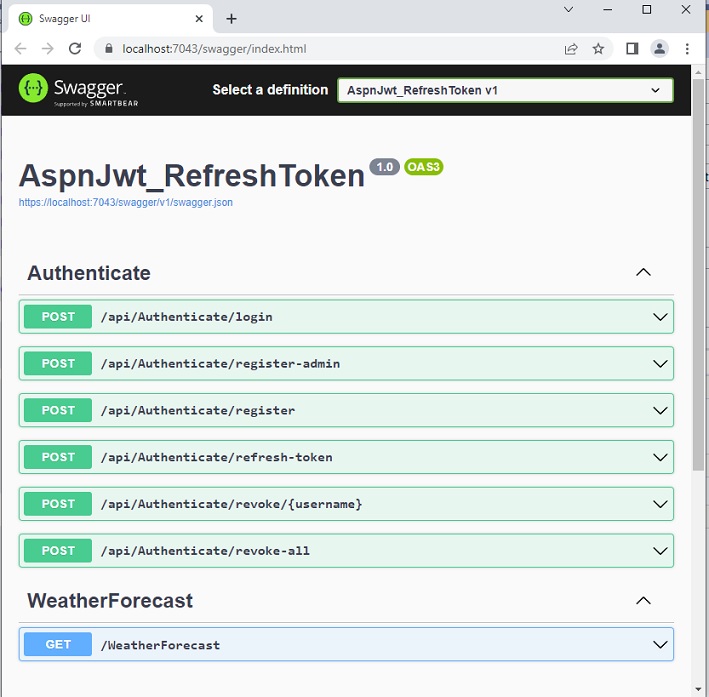709x697 pixels.
Task: Expand GET /WeatherForecast endpoint
Action: point(346,645)
